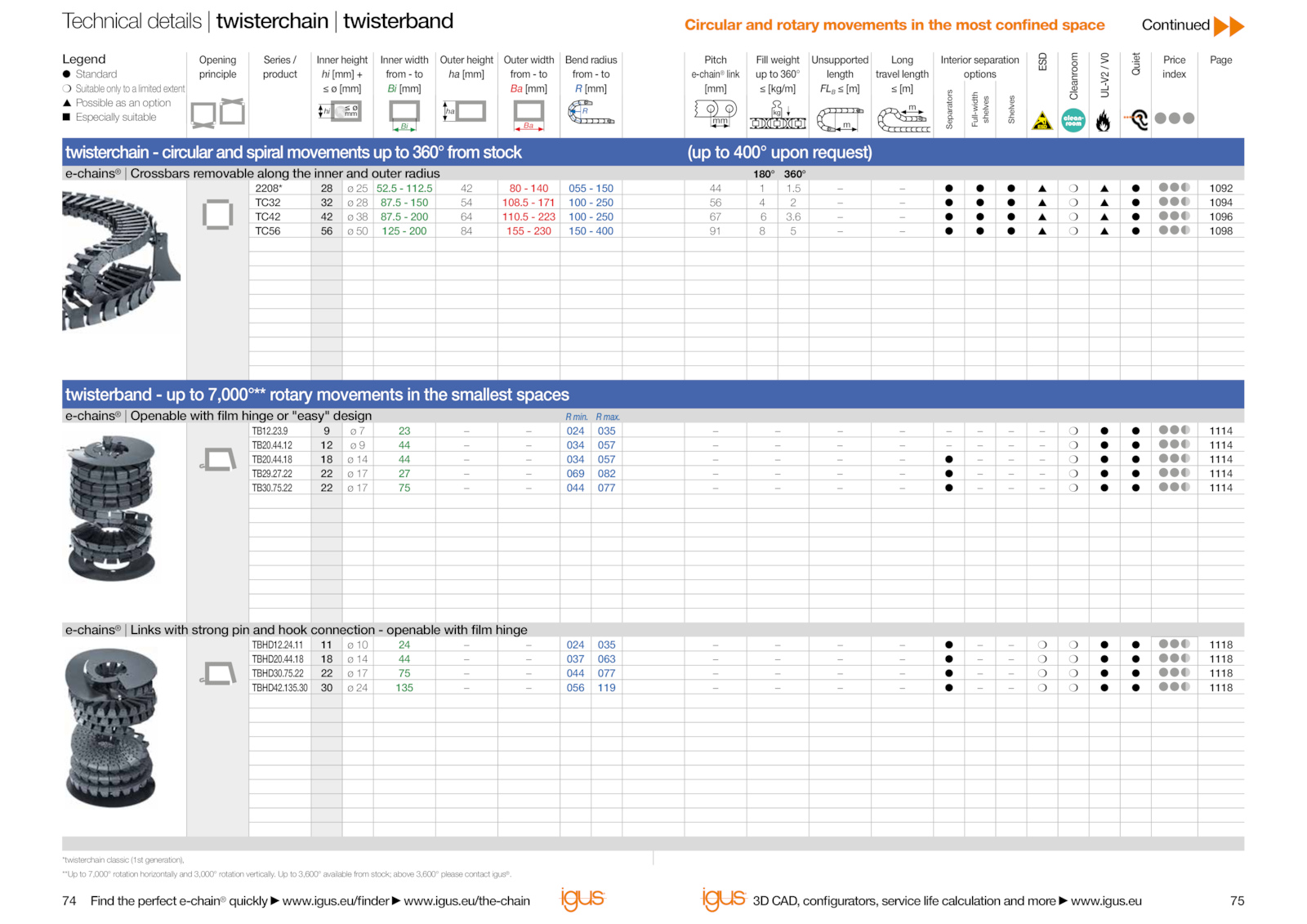Select series TB29.27.22
This screenshot has width=1307, height=924.
272,474
